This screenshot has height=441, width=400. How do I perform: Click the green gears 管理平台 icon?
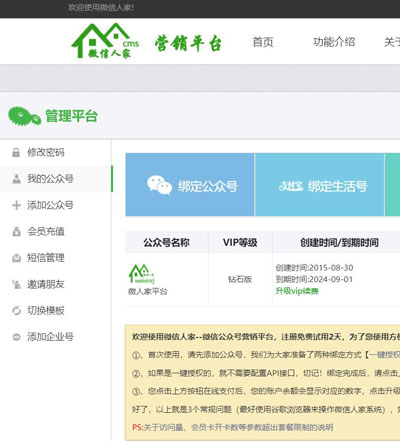(25, 116)
